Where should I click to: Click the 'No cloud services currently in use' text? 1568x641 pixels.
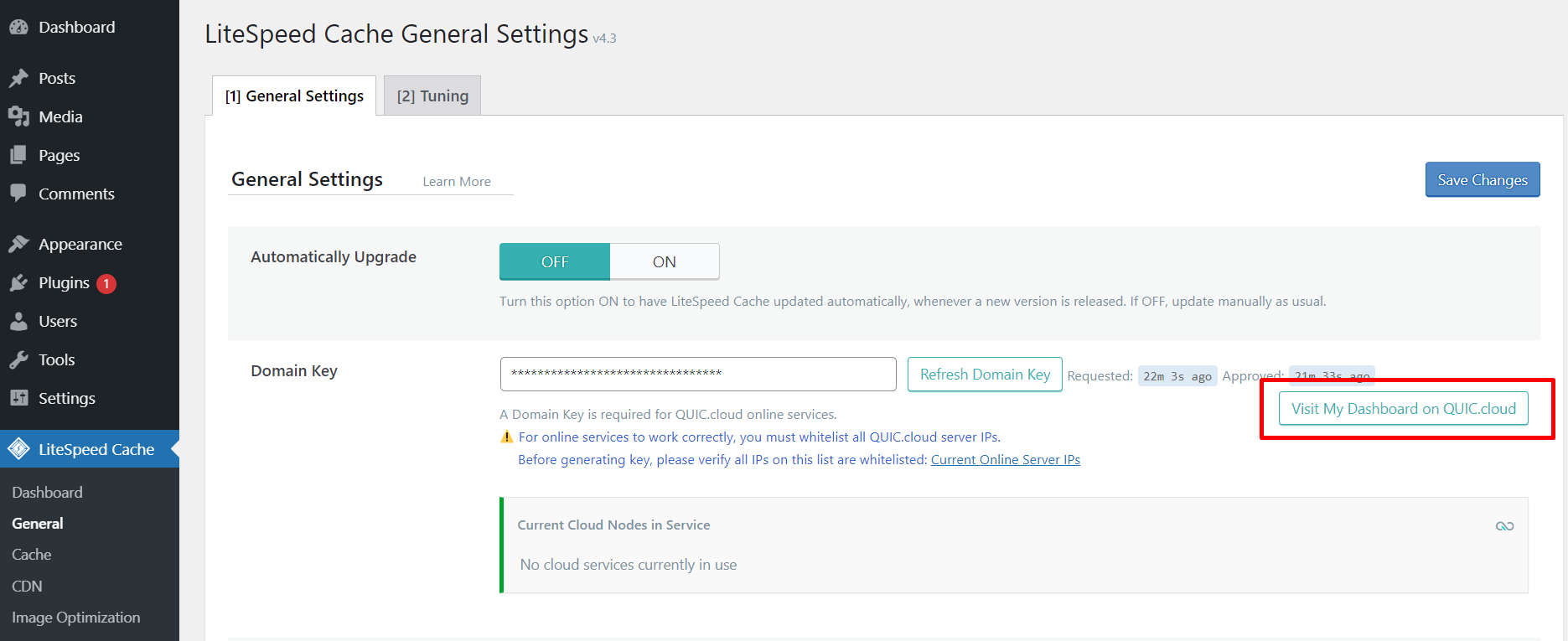pyautogui.click(x=629, y=564)
